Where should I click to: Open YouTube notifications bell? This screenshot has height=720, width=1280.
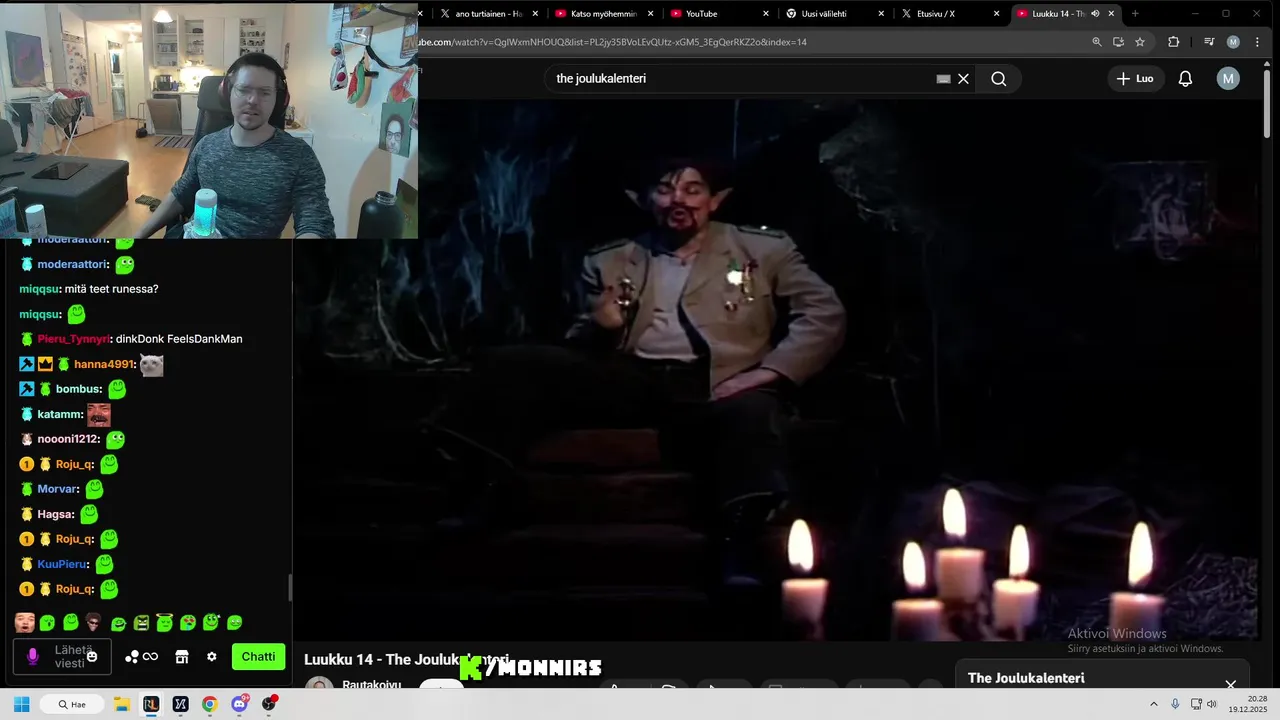1185,79
